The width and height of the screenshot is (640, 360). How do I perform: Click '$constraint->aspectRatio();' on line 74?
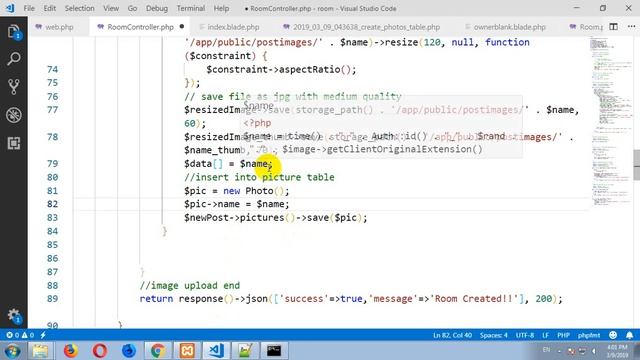[x=281, y=69]
